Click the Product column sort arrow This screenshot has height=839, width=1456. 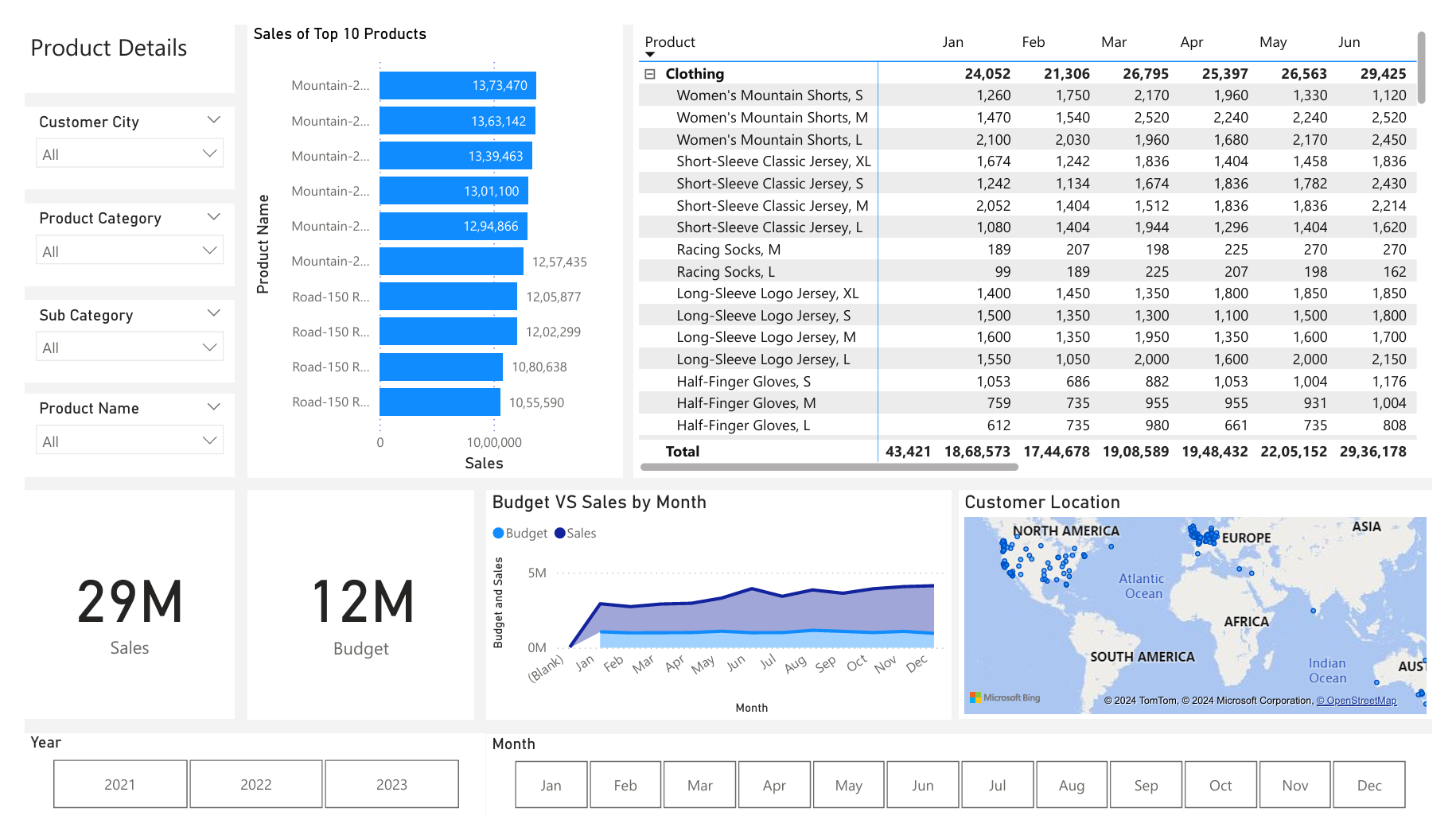tap(650, 55)
